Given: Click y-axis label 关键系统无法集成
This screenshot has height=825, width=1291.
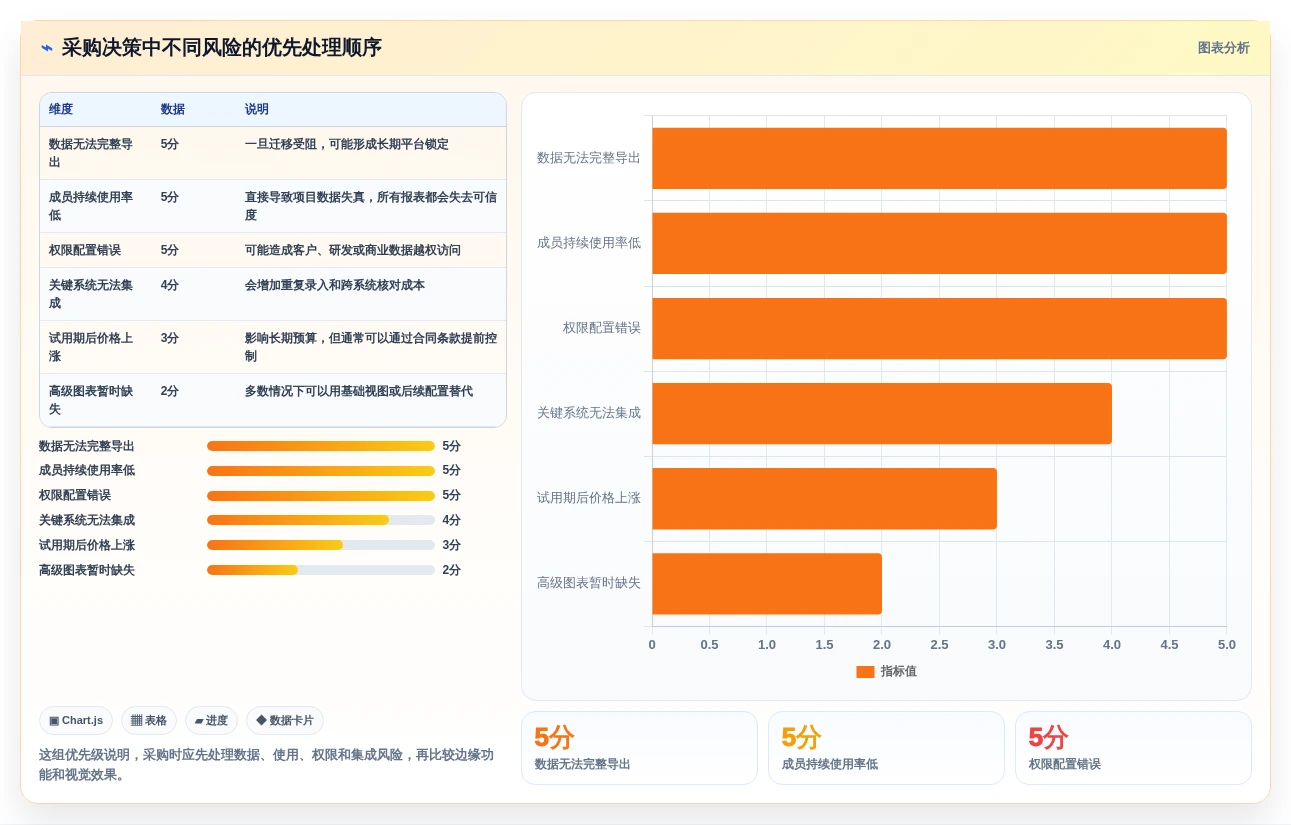Looking at the screenshot, I should coord(589,413).
